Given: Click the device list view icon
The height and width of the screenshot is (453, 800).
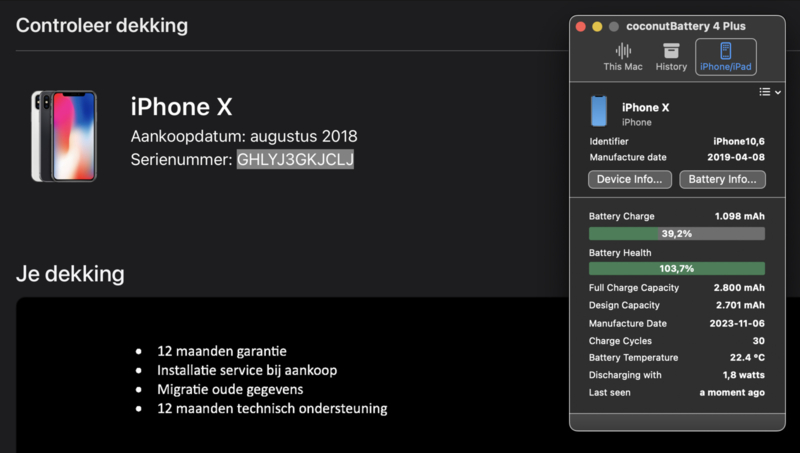Looking at the screenshot, I should [764, 92].
